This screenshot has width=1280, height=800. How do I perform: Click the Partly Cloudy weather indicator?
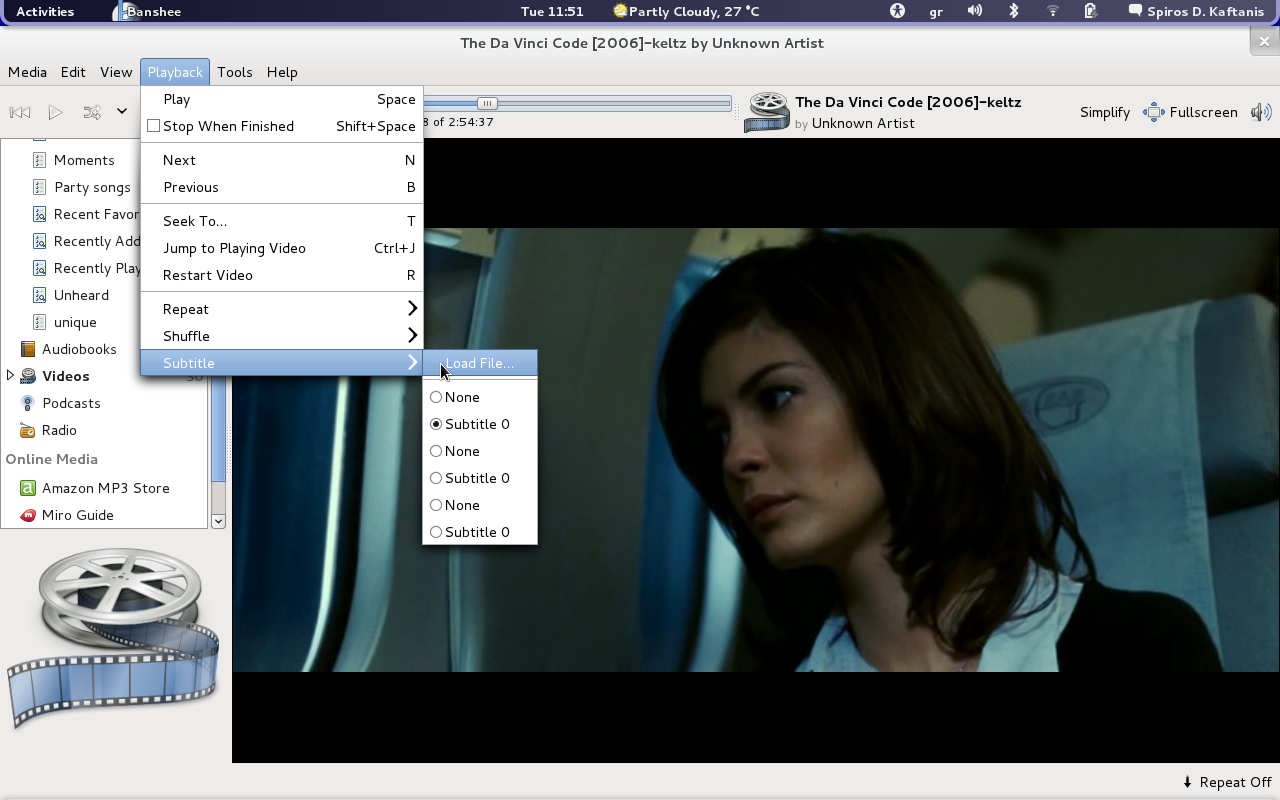pyautogui.click(x=687, y=11)
